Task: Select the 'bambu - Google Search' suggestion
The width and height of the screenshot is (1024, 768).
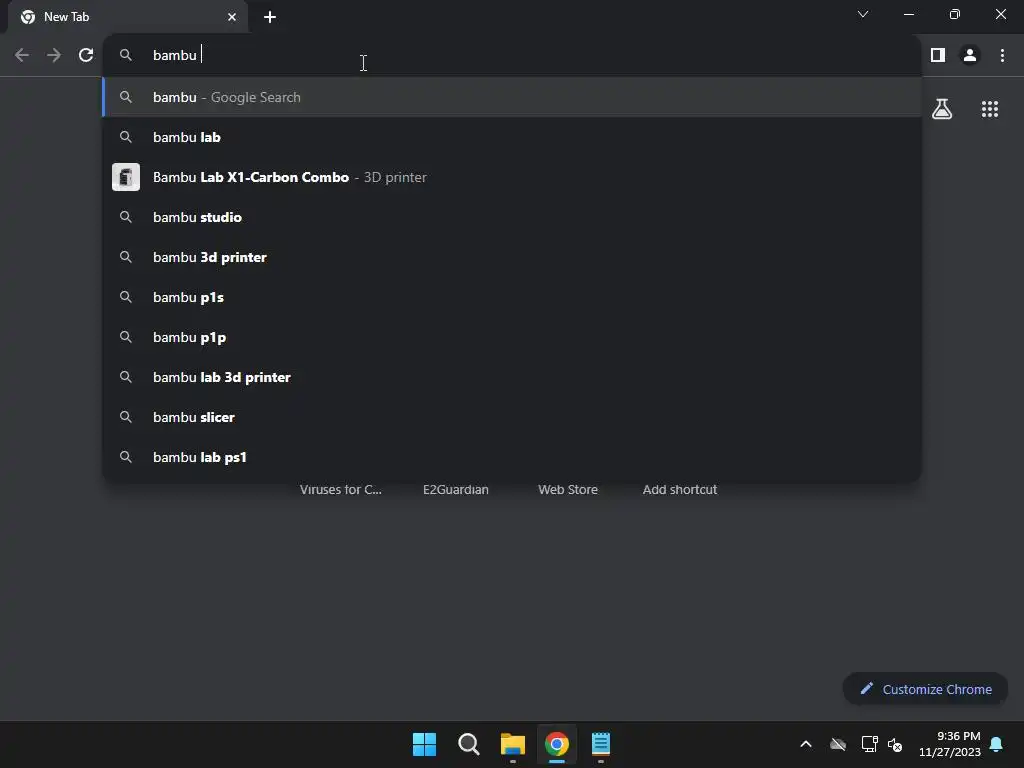Action: (512, 97)
